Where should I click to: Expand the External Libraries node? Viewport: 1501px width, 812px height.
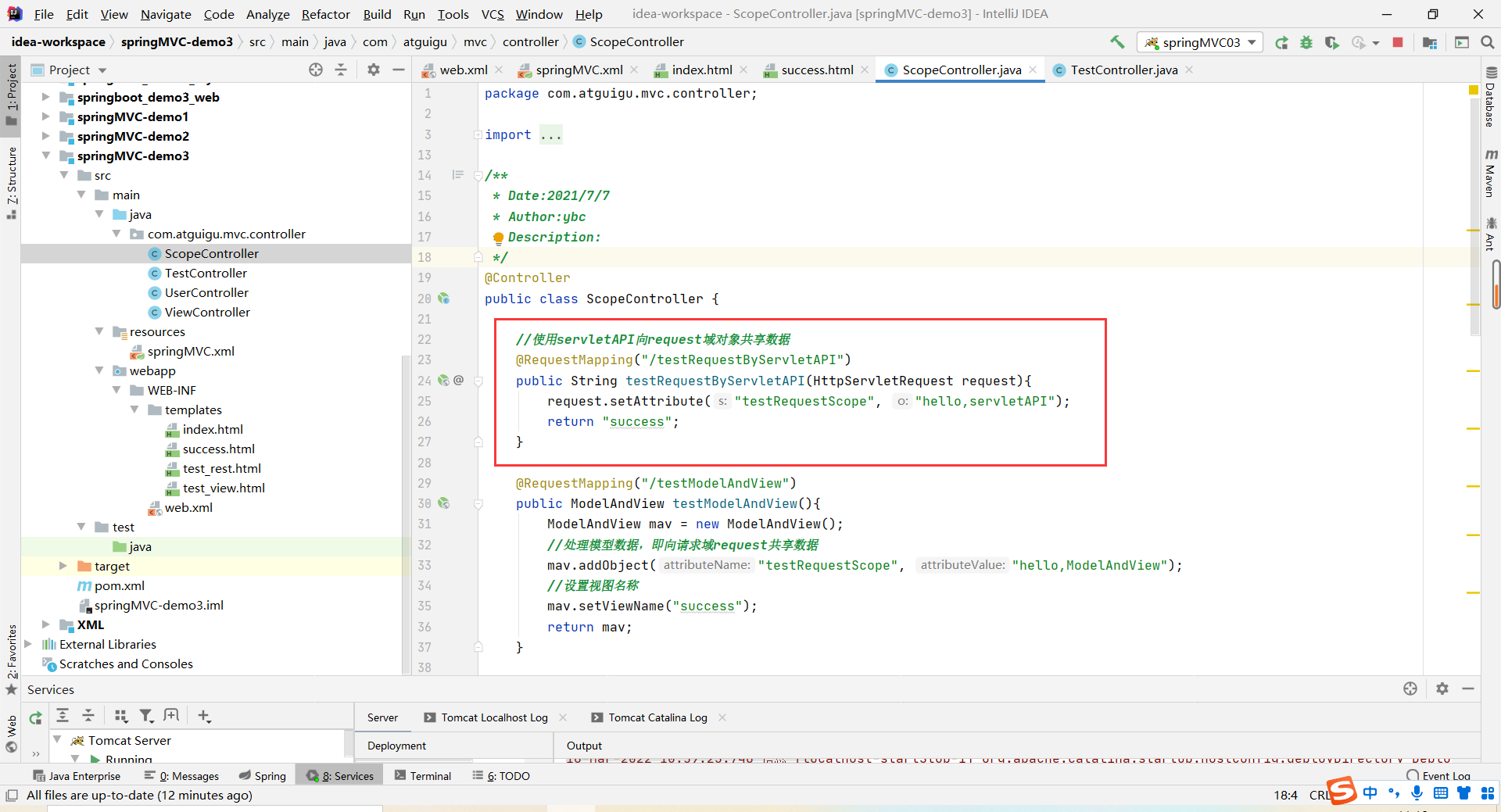point(28,644)
